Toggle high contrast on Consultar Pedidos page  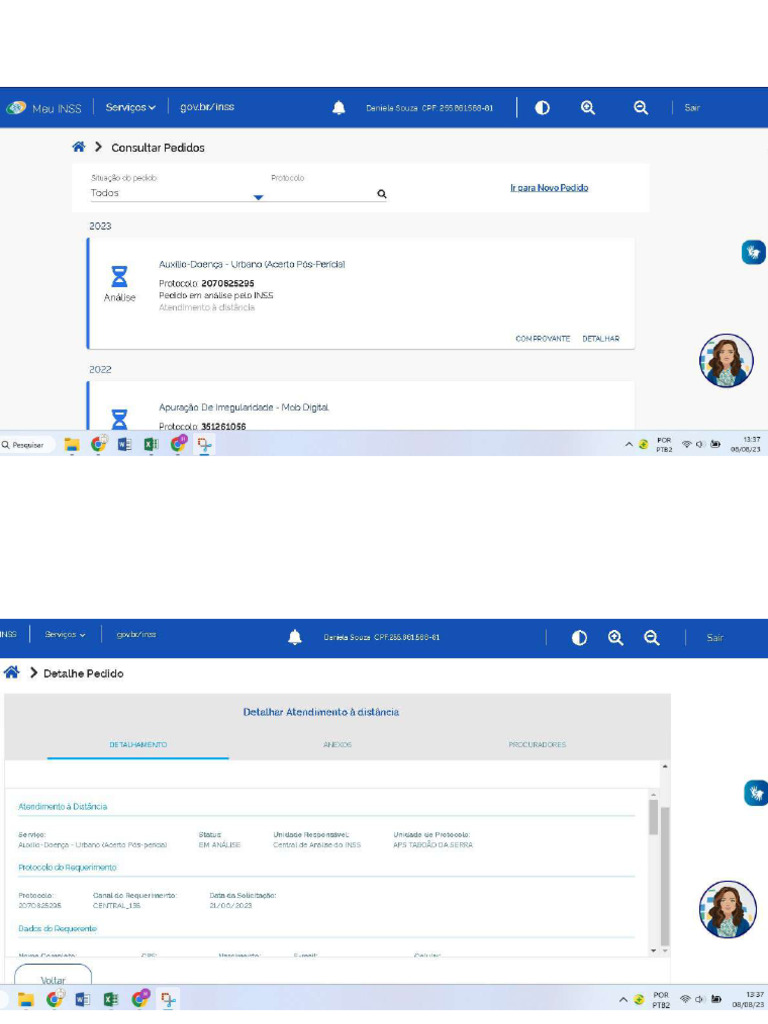coord(542,108)
